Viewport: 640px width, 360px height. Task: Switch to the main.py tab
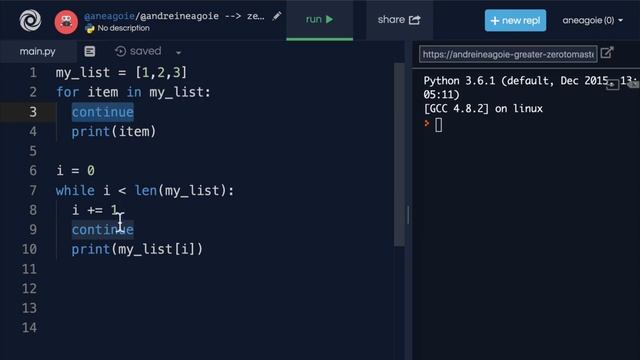(38, 51)
